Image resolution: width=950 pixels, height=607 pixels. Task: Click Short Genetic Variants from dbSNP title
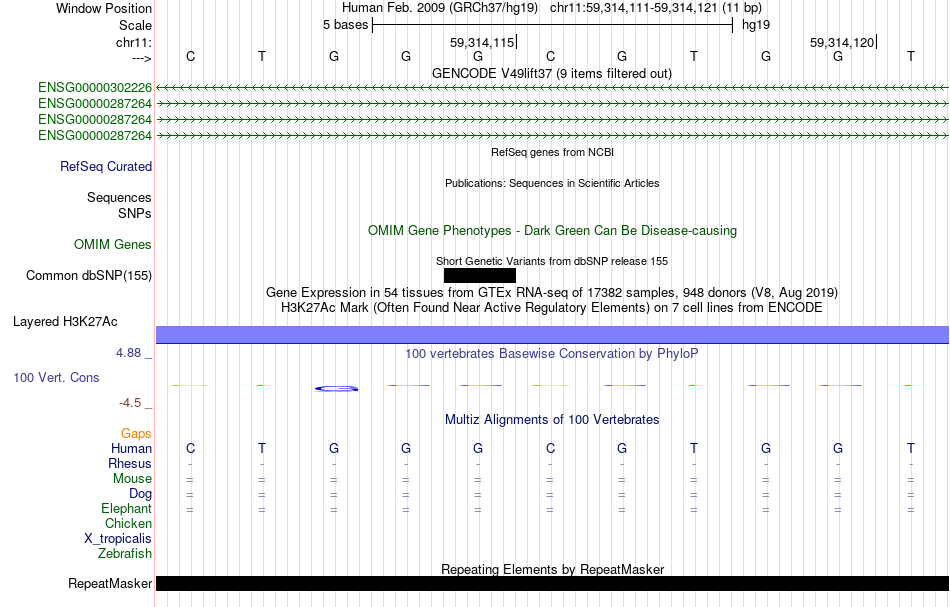[x=552, y=261]
